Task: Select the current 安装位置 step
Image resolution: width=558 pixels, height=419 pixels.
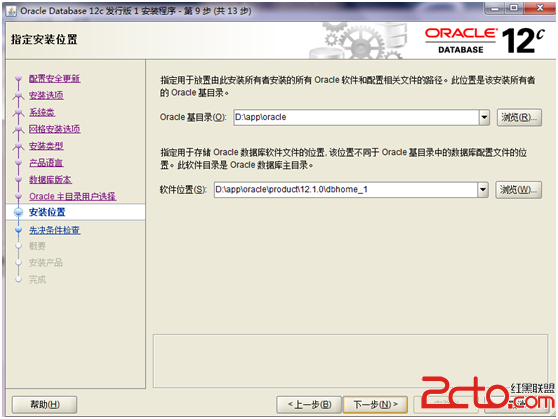Action: (x=47, y=212)
